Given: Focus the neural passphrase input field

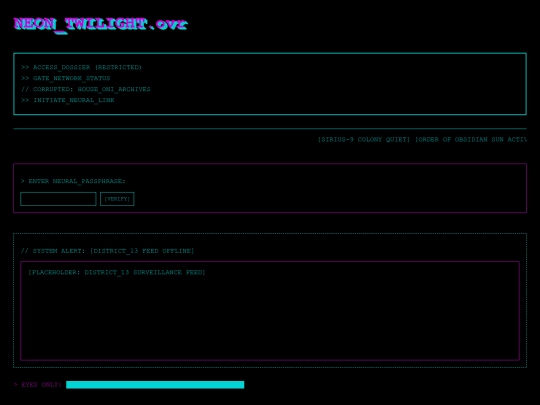Looking at the screenshot, I should coord(58,199).
